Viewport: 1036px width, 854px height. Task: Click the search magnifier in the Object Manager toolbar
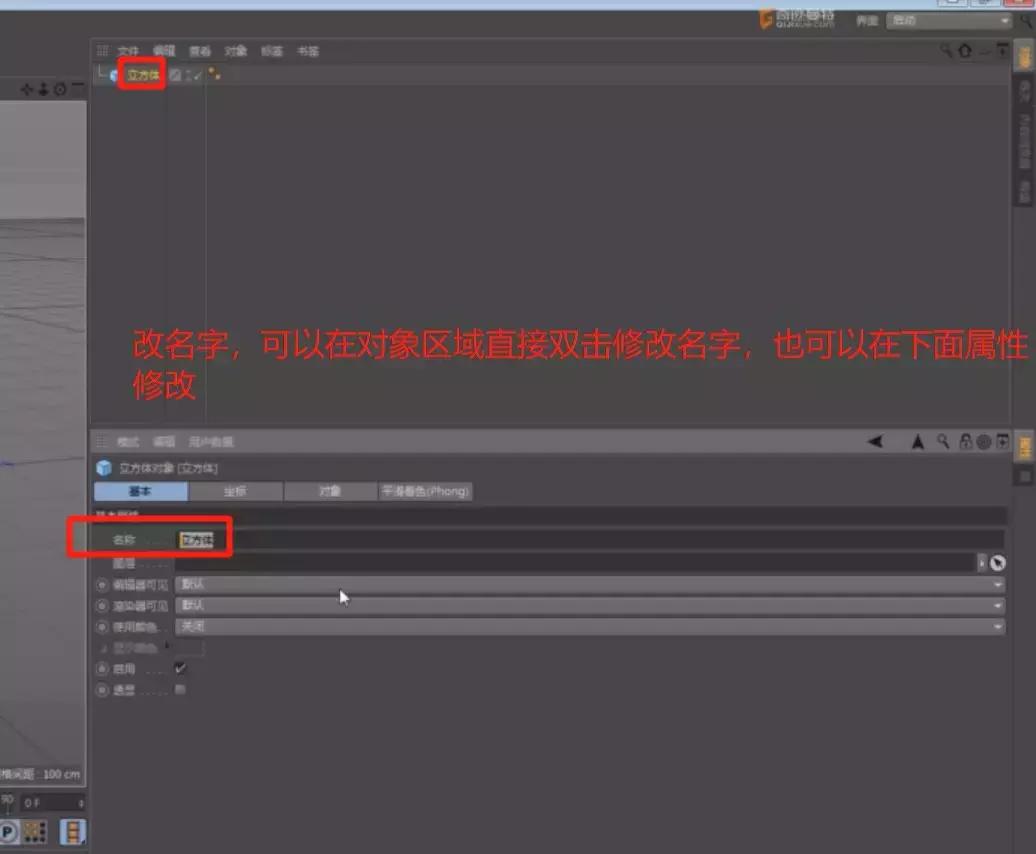946,50
